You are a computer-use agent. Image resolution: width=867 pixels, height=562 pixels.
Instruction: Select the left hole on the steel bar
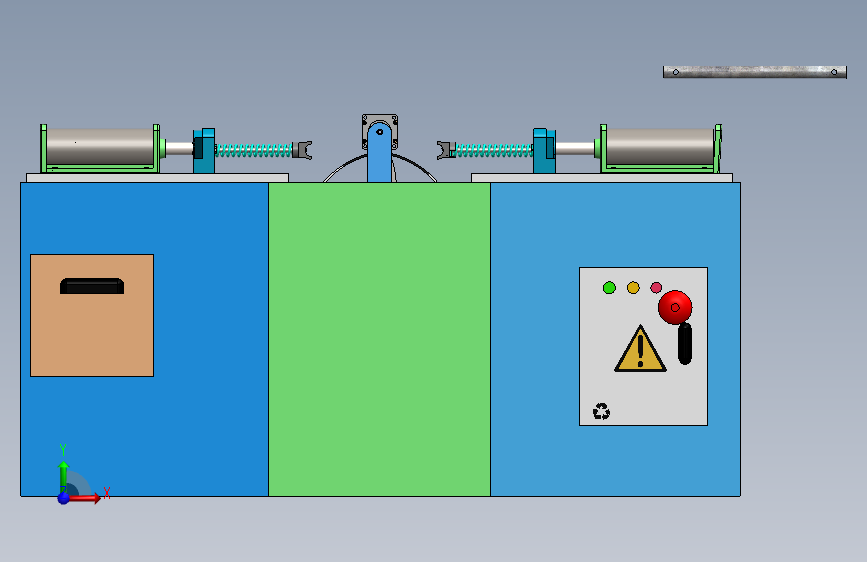pyautogui.click(x=676, y=72)
